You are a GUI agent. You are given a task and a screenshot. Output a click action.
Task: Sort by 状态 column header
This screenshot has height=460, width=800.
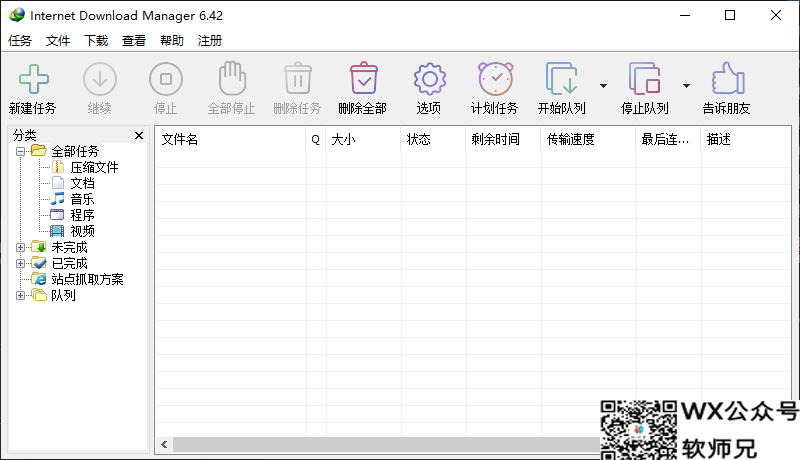[433, 139]
